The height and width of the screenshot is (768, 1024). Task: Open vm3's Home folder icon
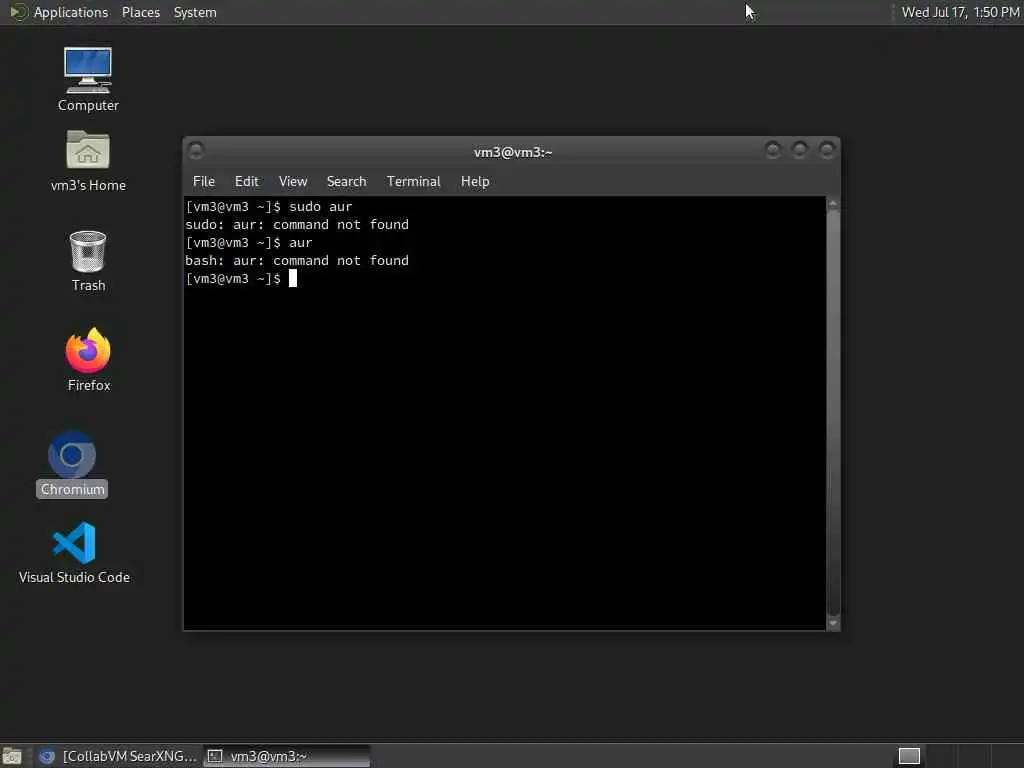click(x=88, y=161)
